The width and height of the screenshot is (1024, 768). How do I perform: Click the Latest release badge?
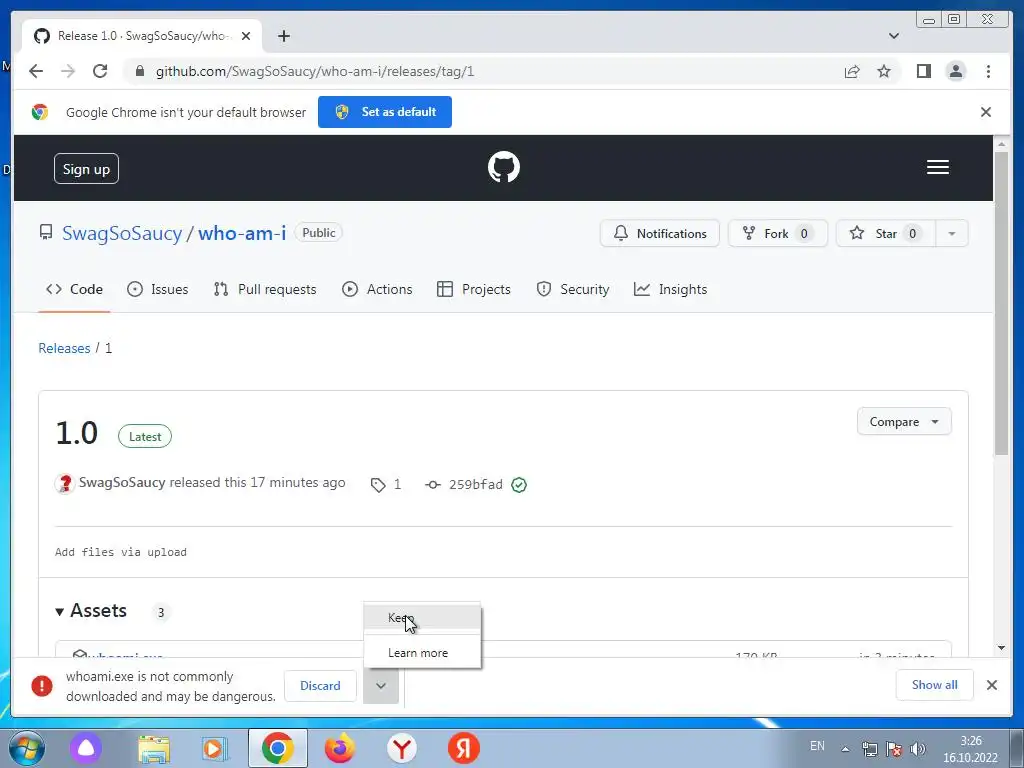point(145,437)
